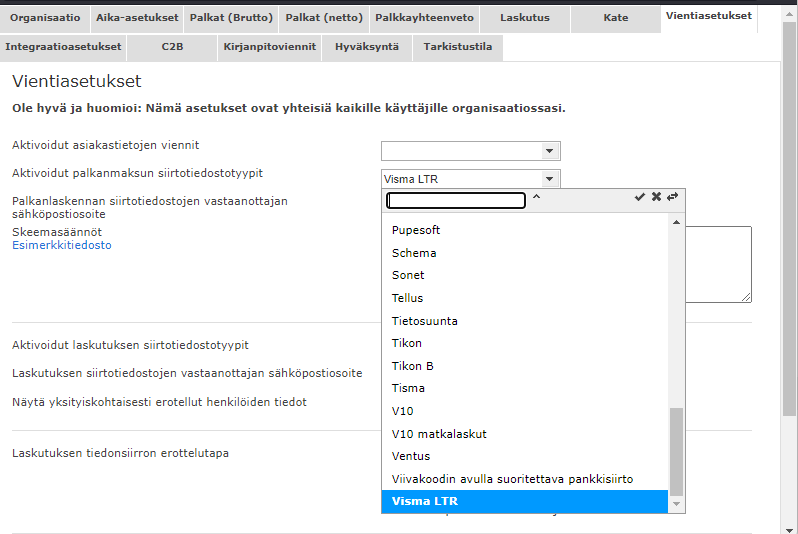
Task: Open the Palkat (Brutto) tab
Action: pos(230,18)
